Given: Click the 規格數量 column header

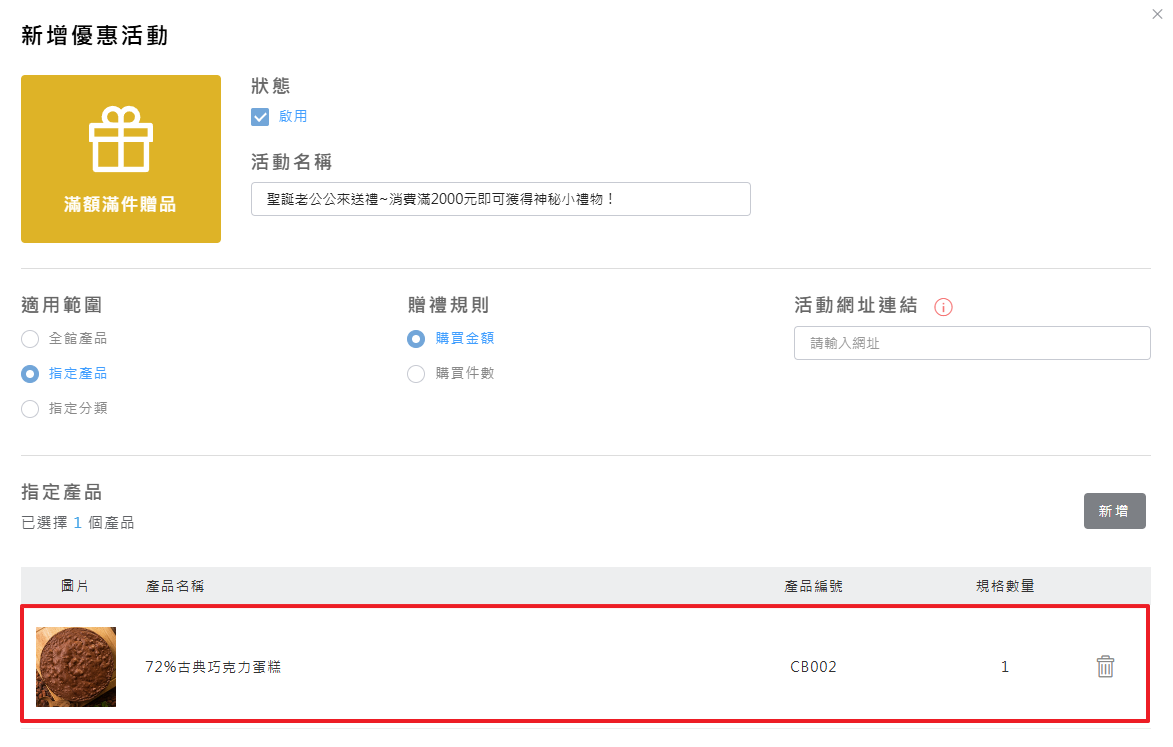Looking at the screenshot, I should [x=1005, y=586].
